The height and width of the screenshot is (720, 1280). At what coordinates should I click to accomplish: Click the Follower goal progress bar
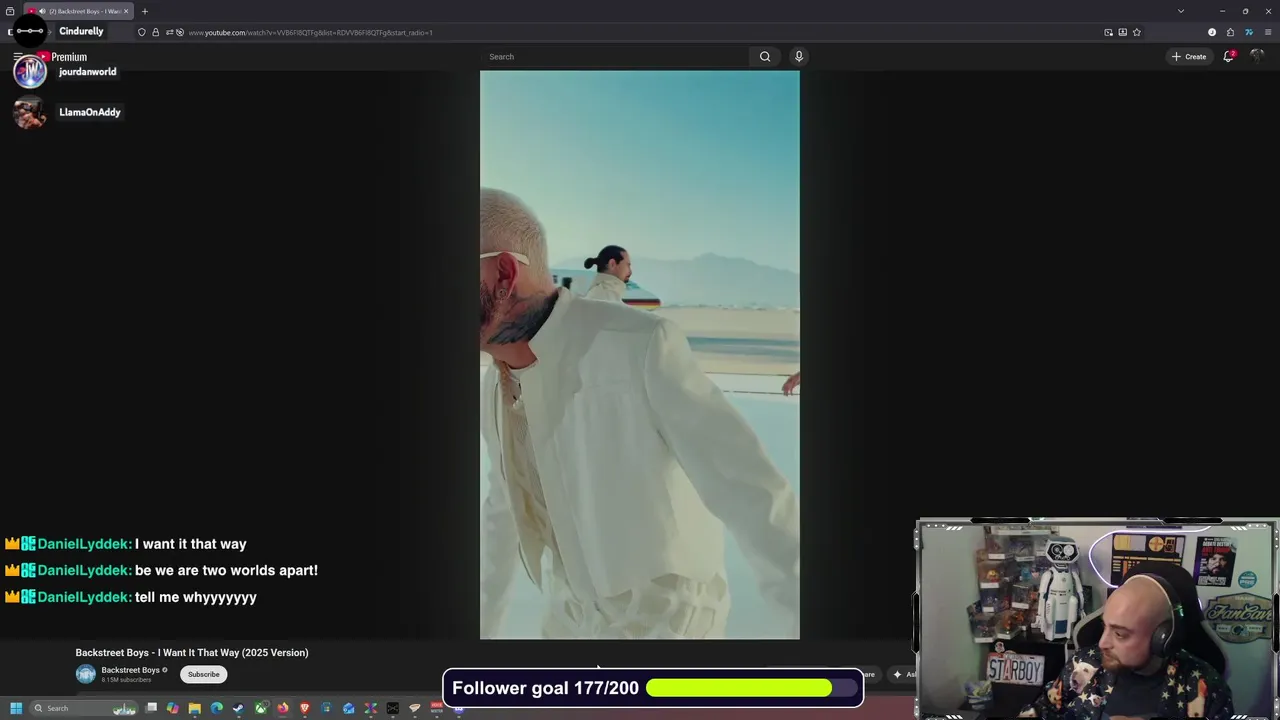point(752,688)
